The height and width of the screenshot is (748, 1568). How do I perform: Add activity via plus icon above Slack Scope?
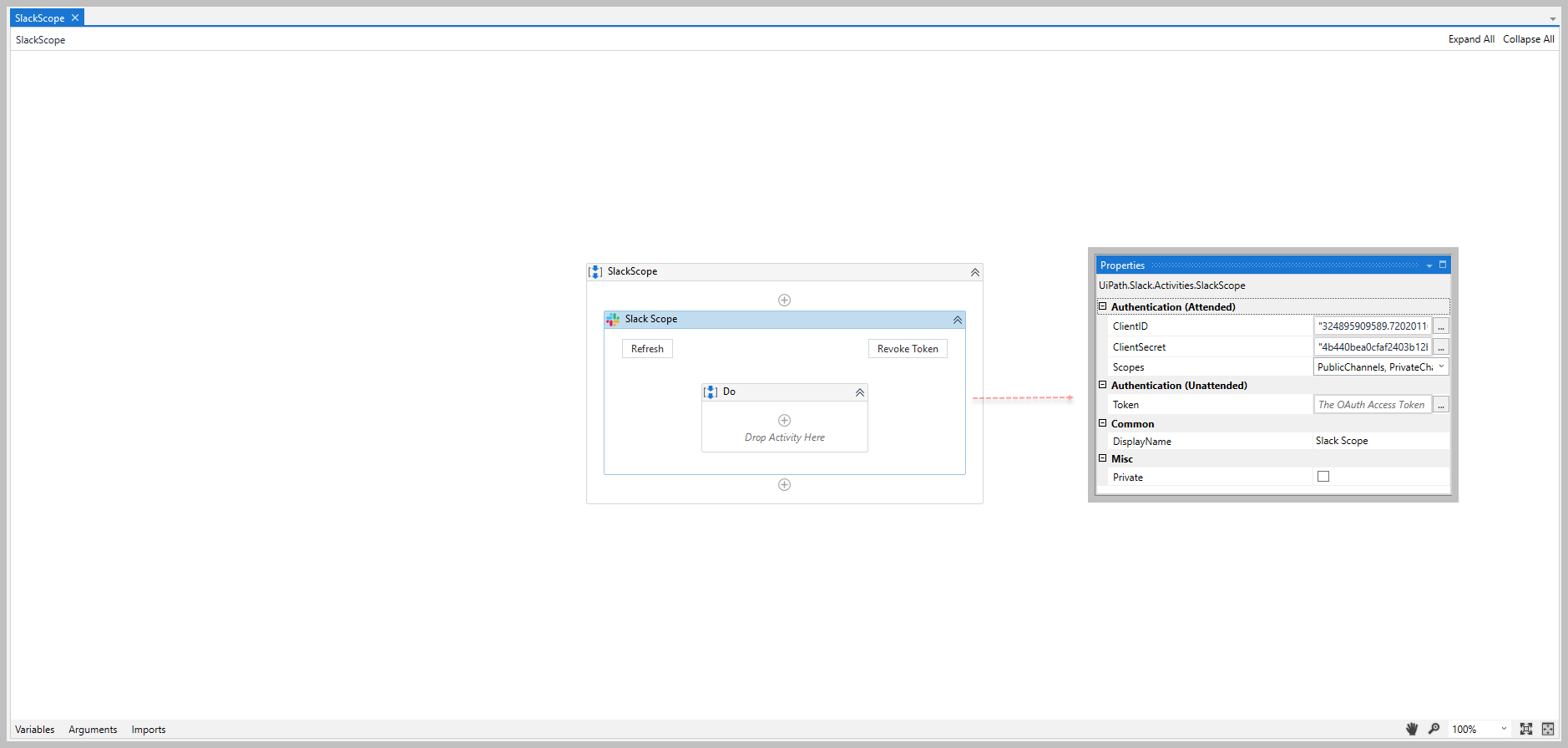[784, 300]
